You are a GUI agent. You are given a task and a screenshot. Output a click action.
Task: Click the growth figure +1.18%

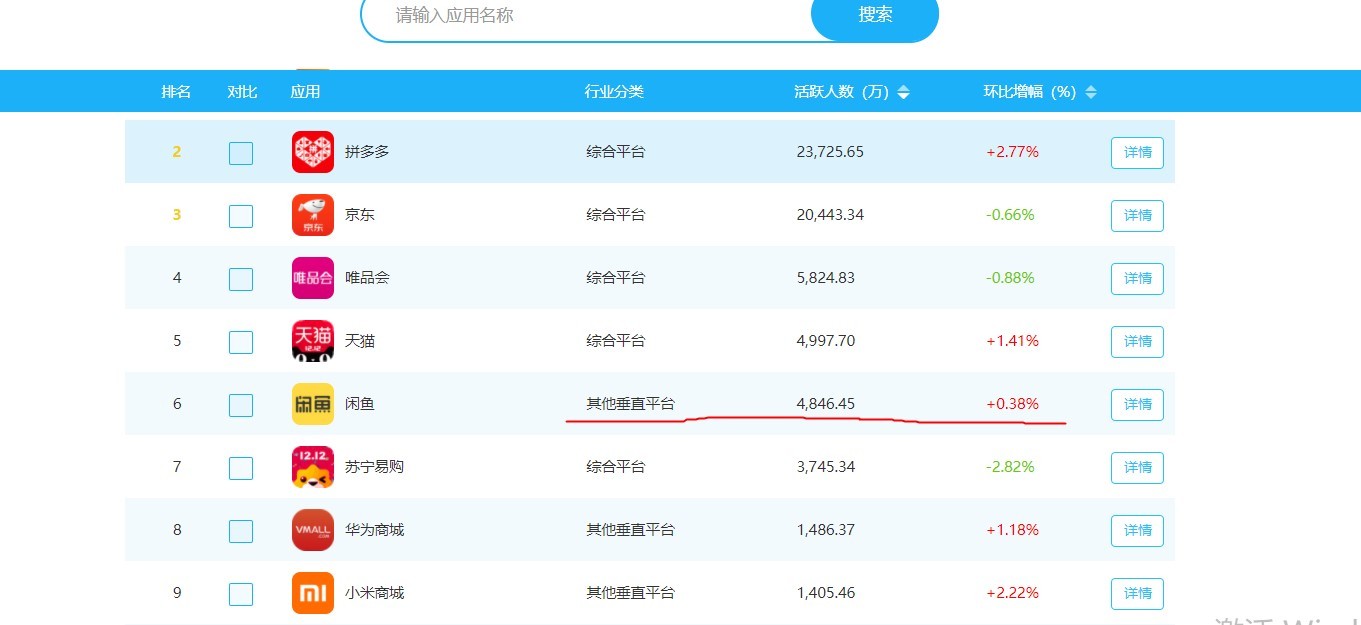pos(1012,530)
